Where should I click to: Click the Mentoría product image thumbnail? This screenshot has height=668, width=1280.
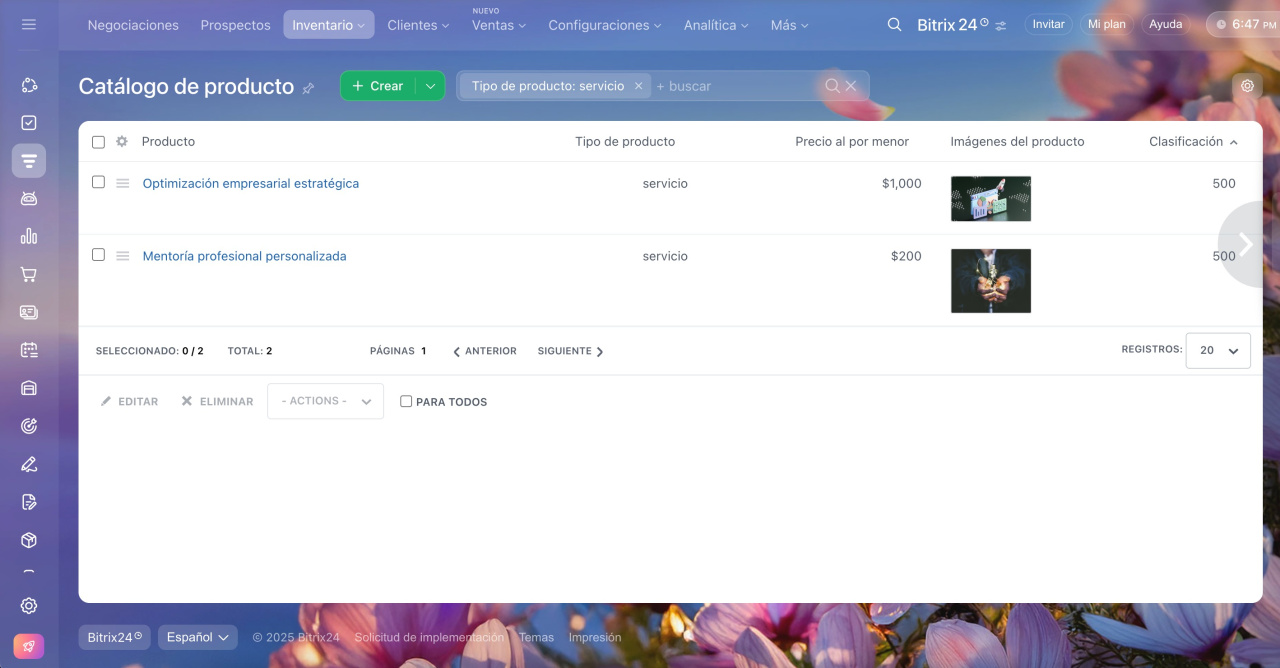pos(990,281)
